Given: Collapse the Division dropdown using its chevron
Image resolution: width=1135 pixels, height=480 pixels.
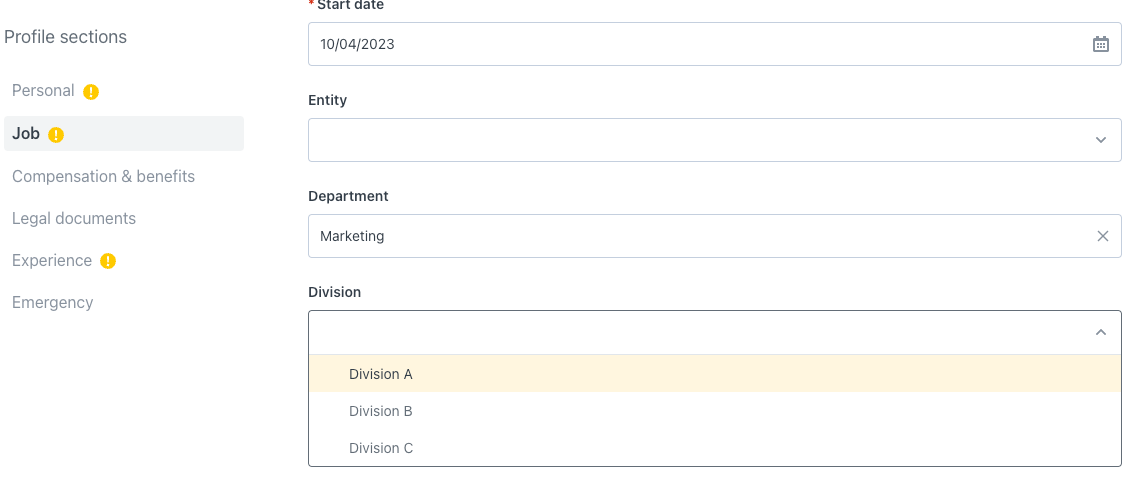Looking at the screenshot, I should click(1100, 332).
